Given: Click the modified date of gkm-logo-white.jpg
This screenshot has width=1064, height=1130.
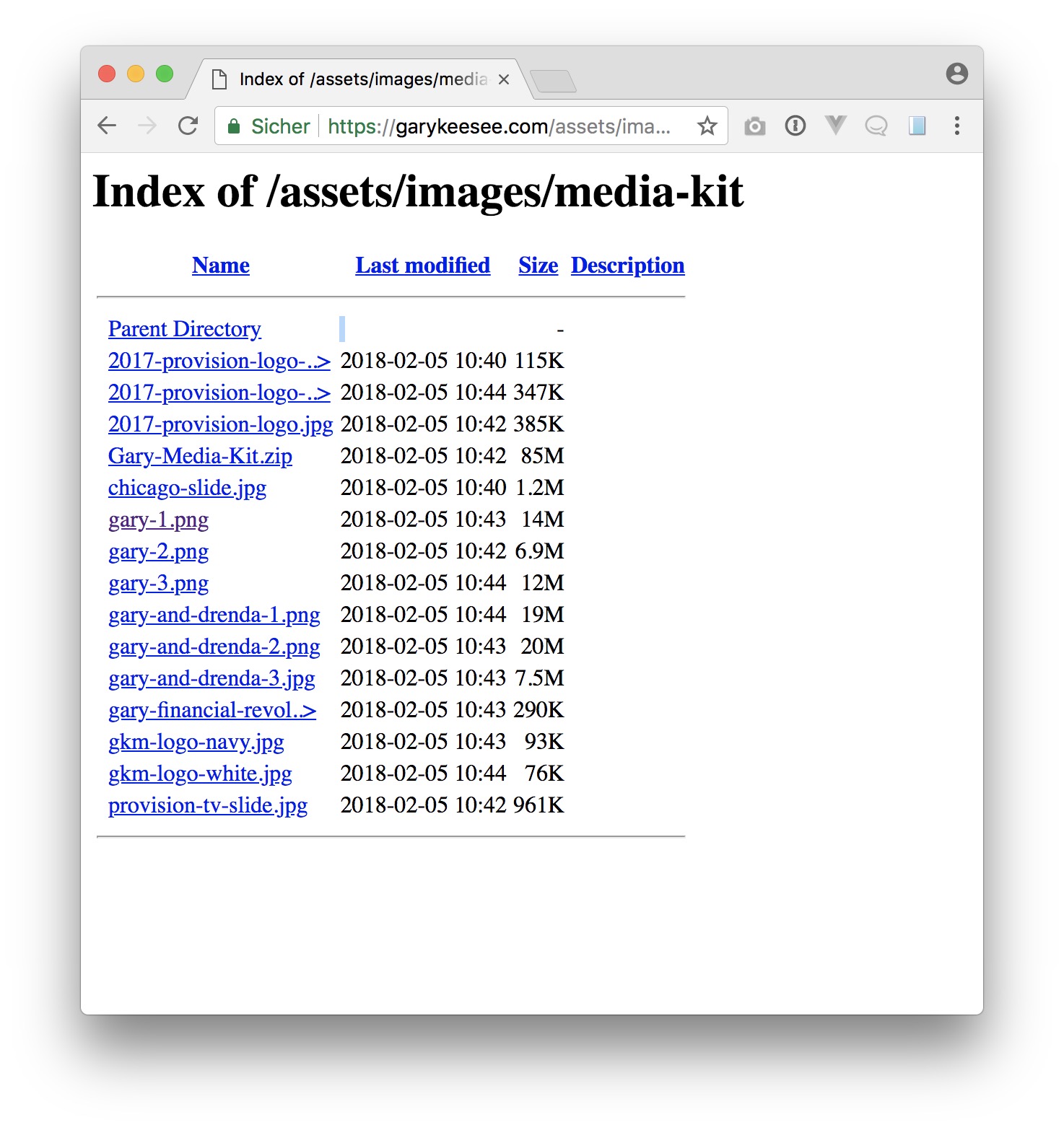Looking at the screenshot, I should [424, 774].
